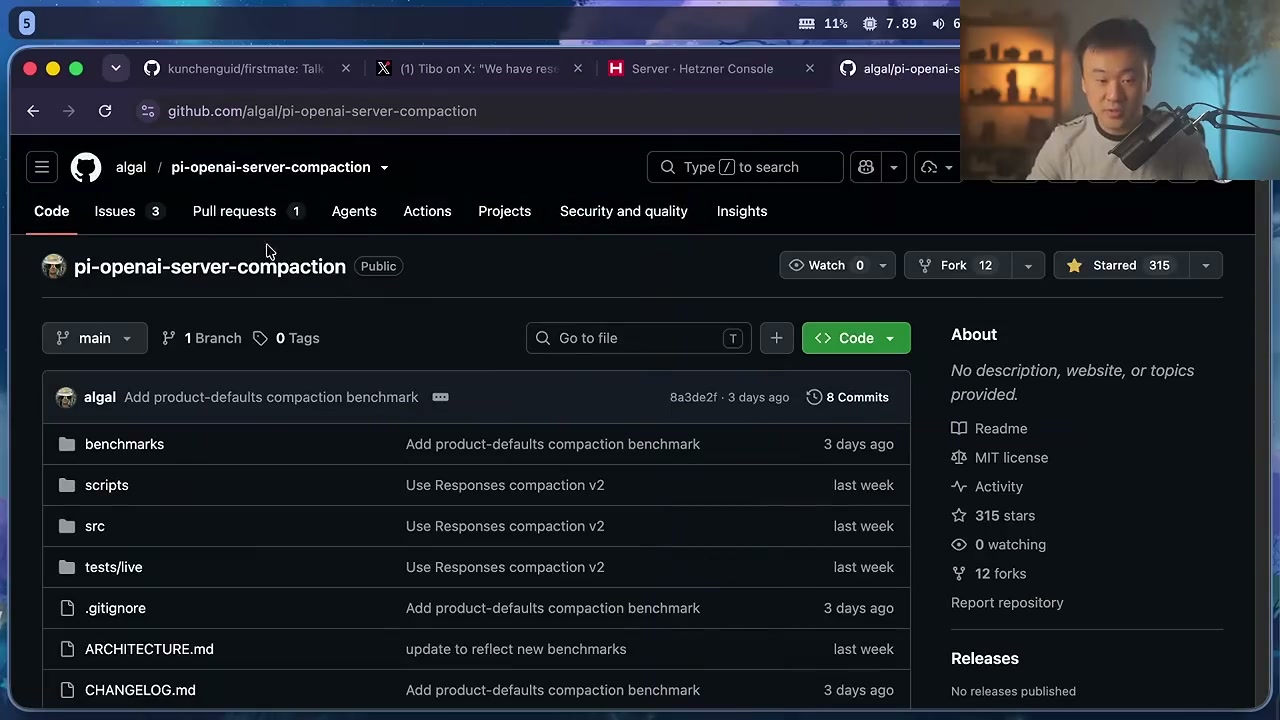
Task: Open the 8 Commits history link
Action: [x=847, y=397]
